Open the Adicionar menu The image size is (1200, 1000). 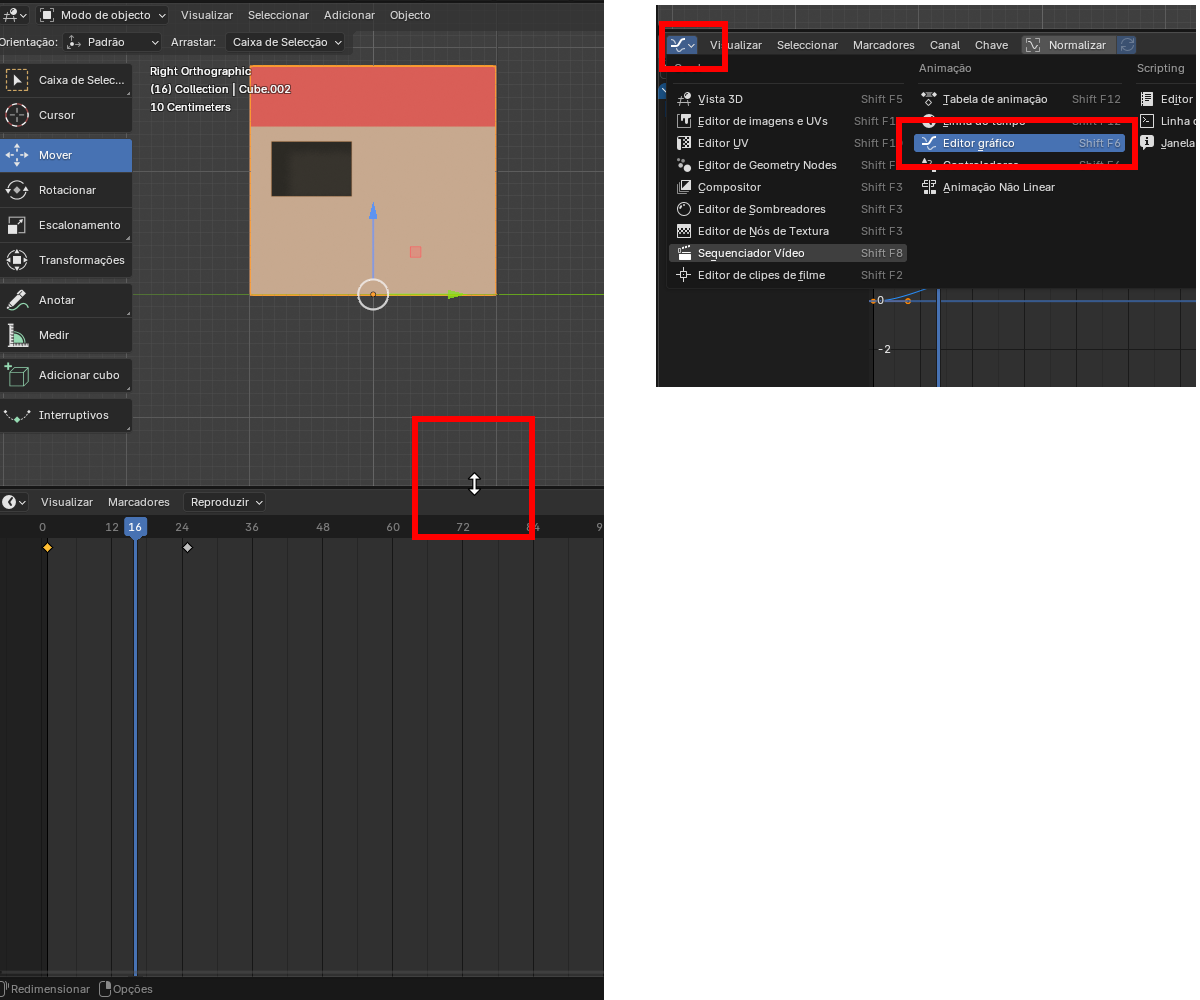click(x=349, y=15)
